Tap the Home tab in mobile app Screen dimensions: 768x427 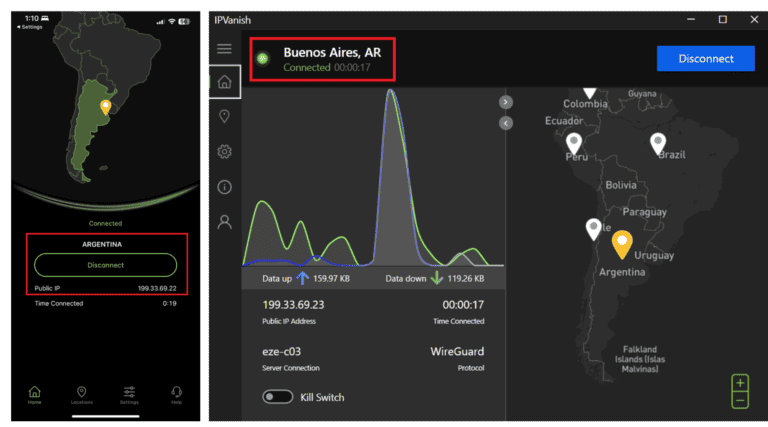(x=34, y=395)
